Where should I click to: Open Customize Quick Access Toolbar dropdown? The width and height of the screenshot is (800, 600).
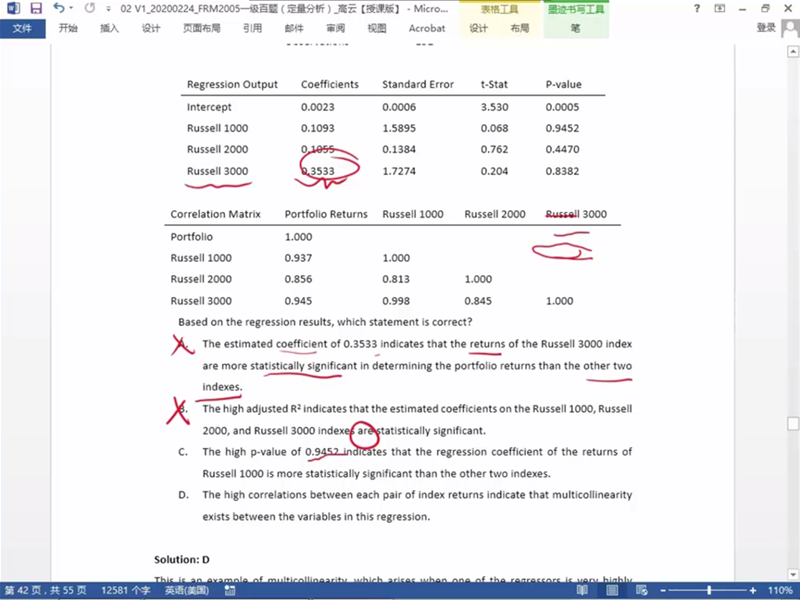107,9
